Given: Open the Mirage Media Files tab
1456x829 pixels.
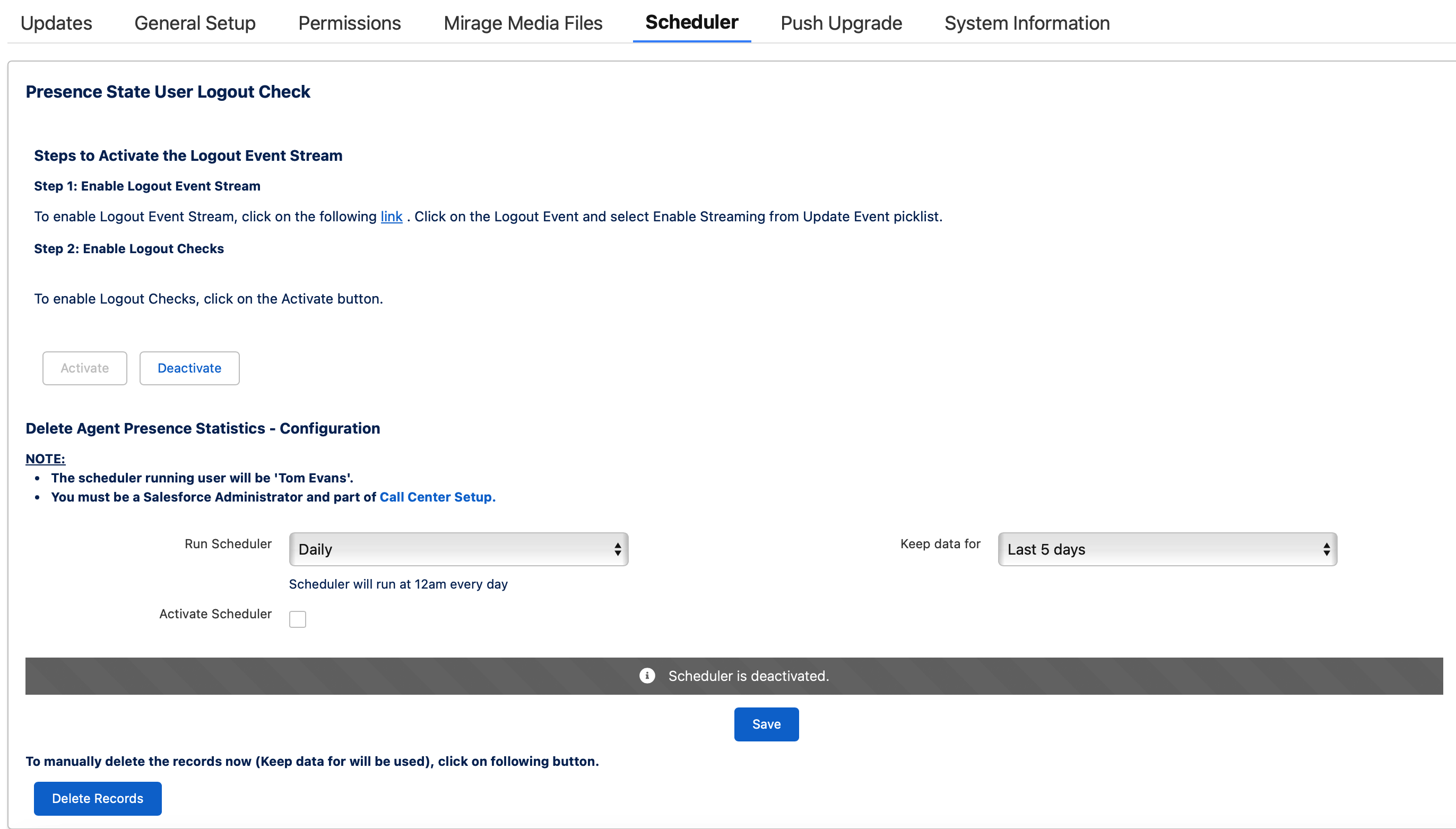Looking at the screenshot, I should [x=523, y=23].
